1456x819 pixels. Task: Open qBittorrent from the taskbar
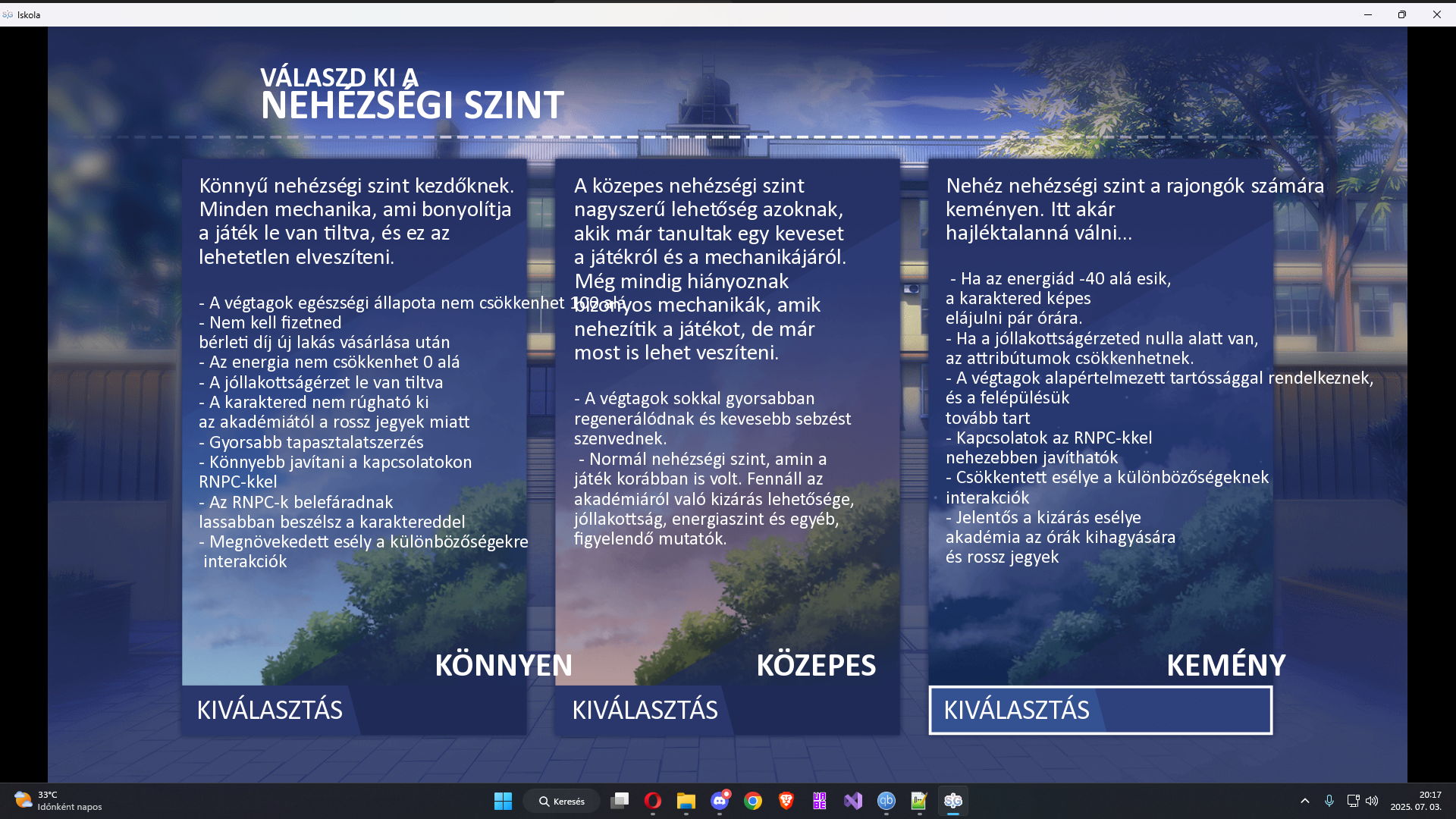886,801
